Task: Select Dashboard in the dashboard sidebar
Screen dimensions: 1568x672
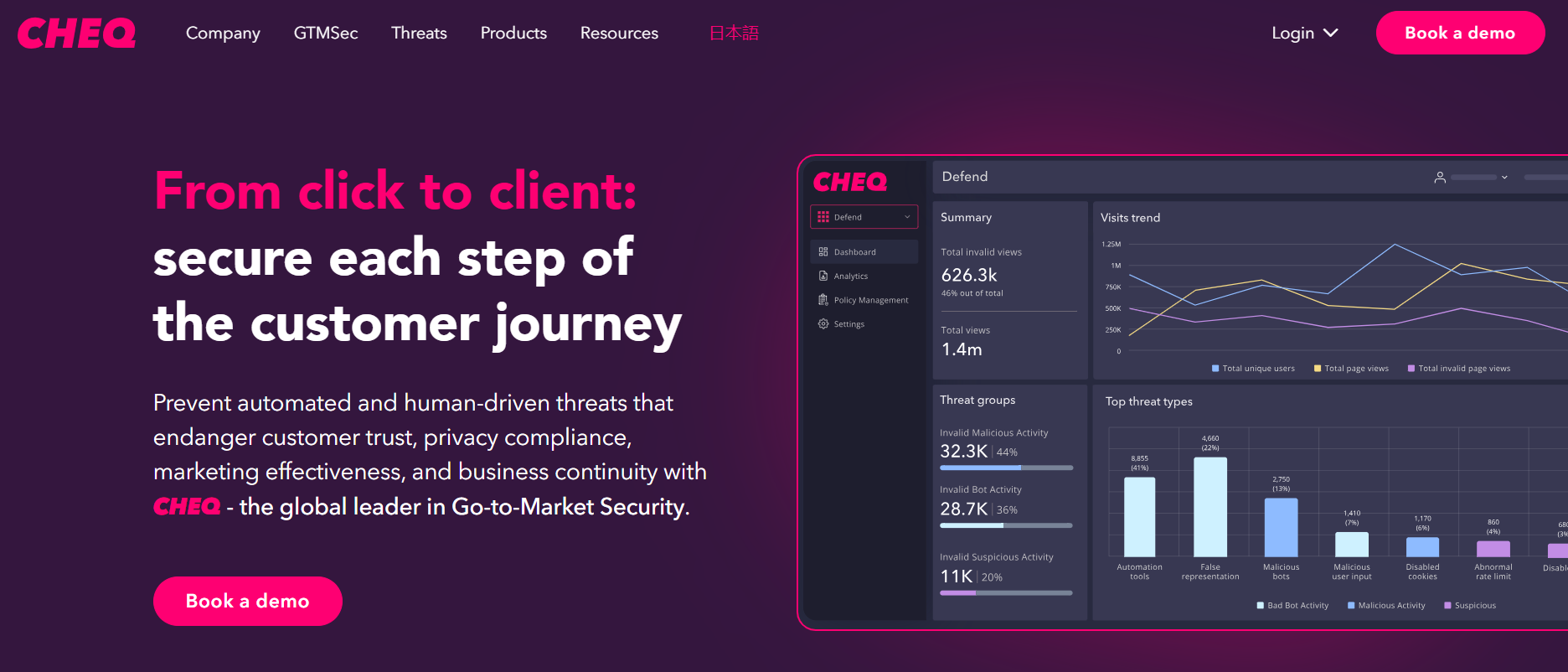Action: click(x=864, y=252)
